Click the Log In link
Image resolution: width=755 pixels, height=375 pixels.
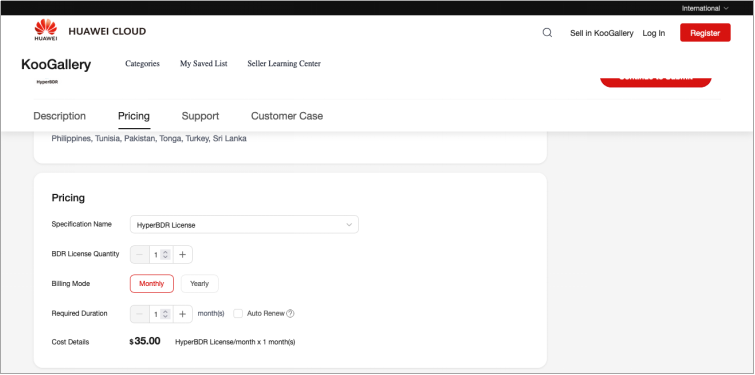(x=653, y=33)
